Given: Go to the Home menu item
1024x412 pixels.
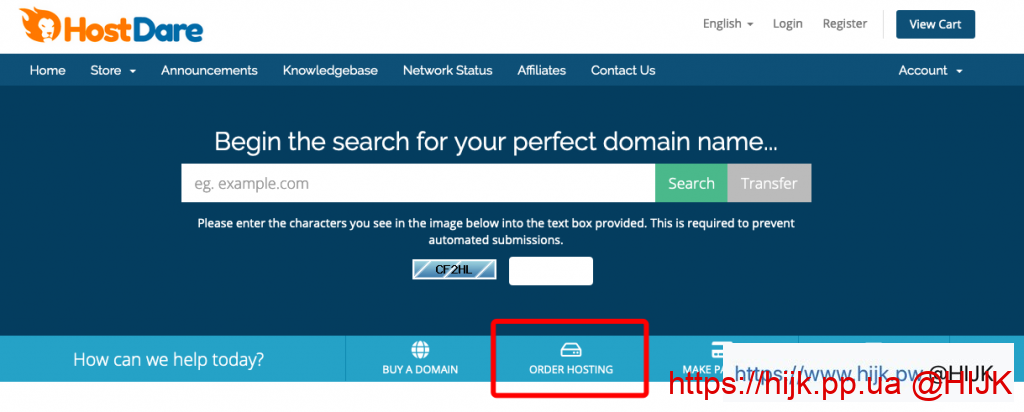Looking at the screenshot, I should click(47, 70).
